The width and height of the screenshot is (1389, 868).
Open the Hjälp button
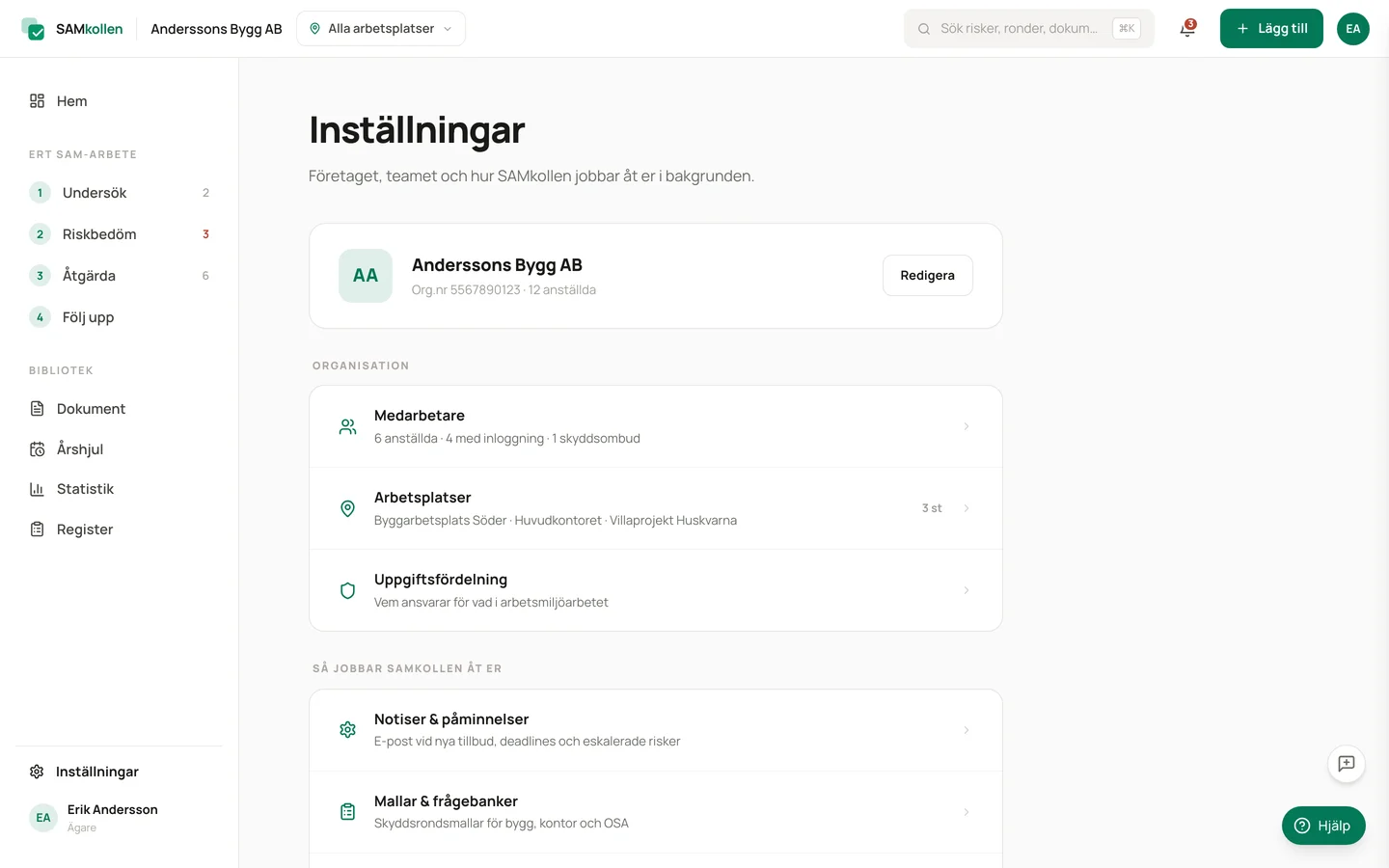1323,826
